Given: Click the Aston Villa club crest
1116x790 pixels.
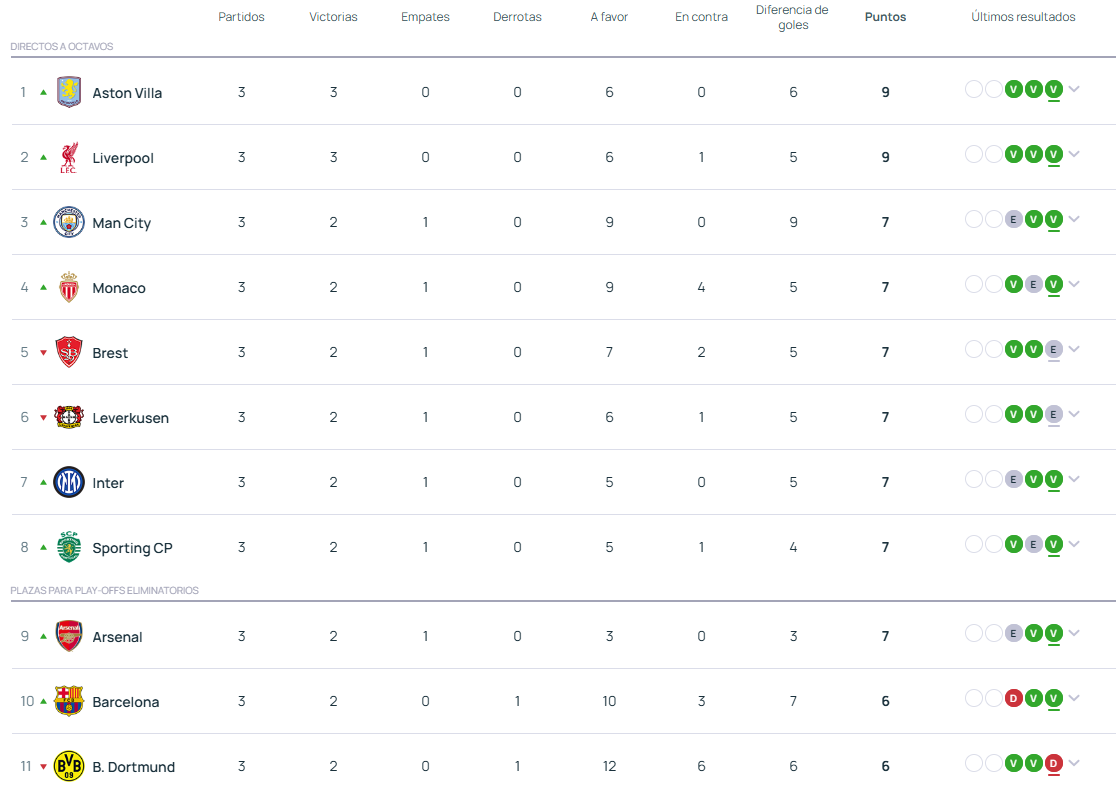Looking at the screenshot, I should (69, 92).
